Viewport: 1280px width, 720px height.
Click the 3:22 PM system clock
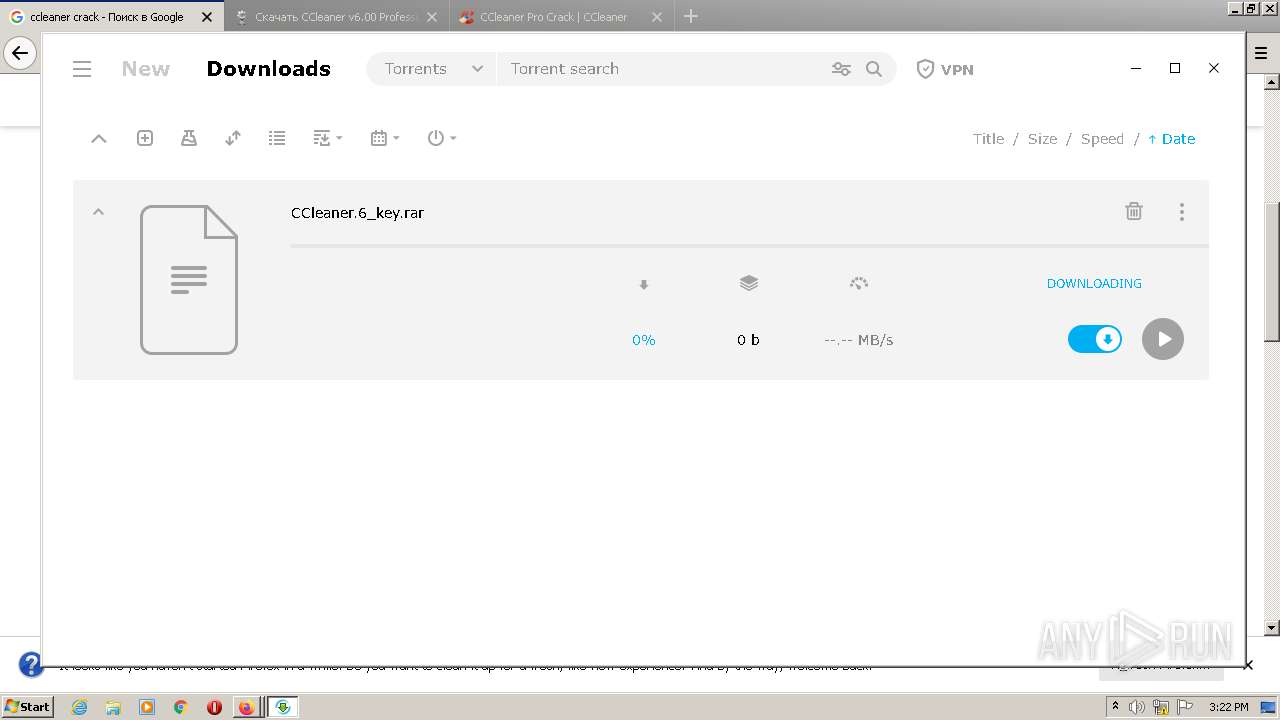click(1229, 707)
